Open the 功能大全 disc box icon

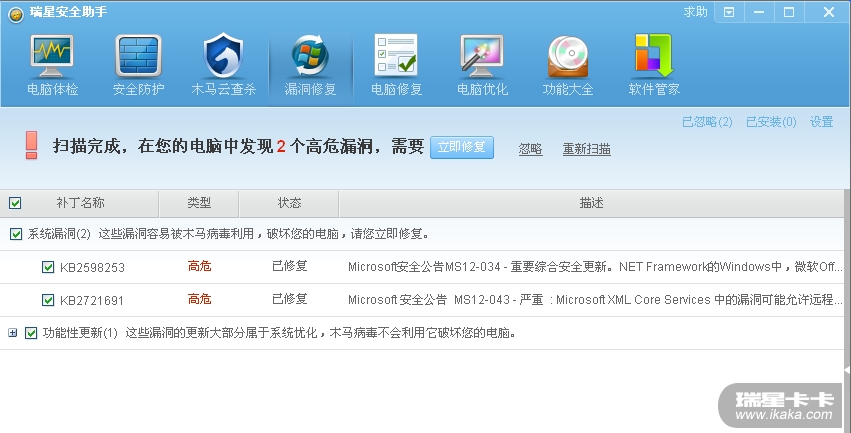point(568,56)
